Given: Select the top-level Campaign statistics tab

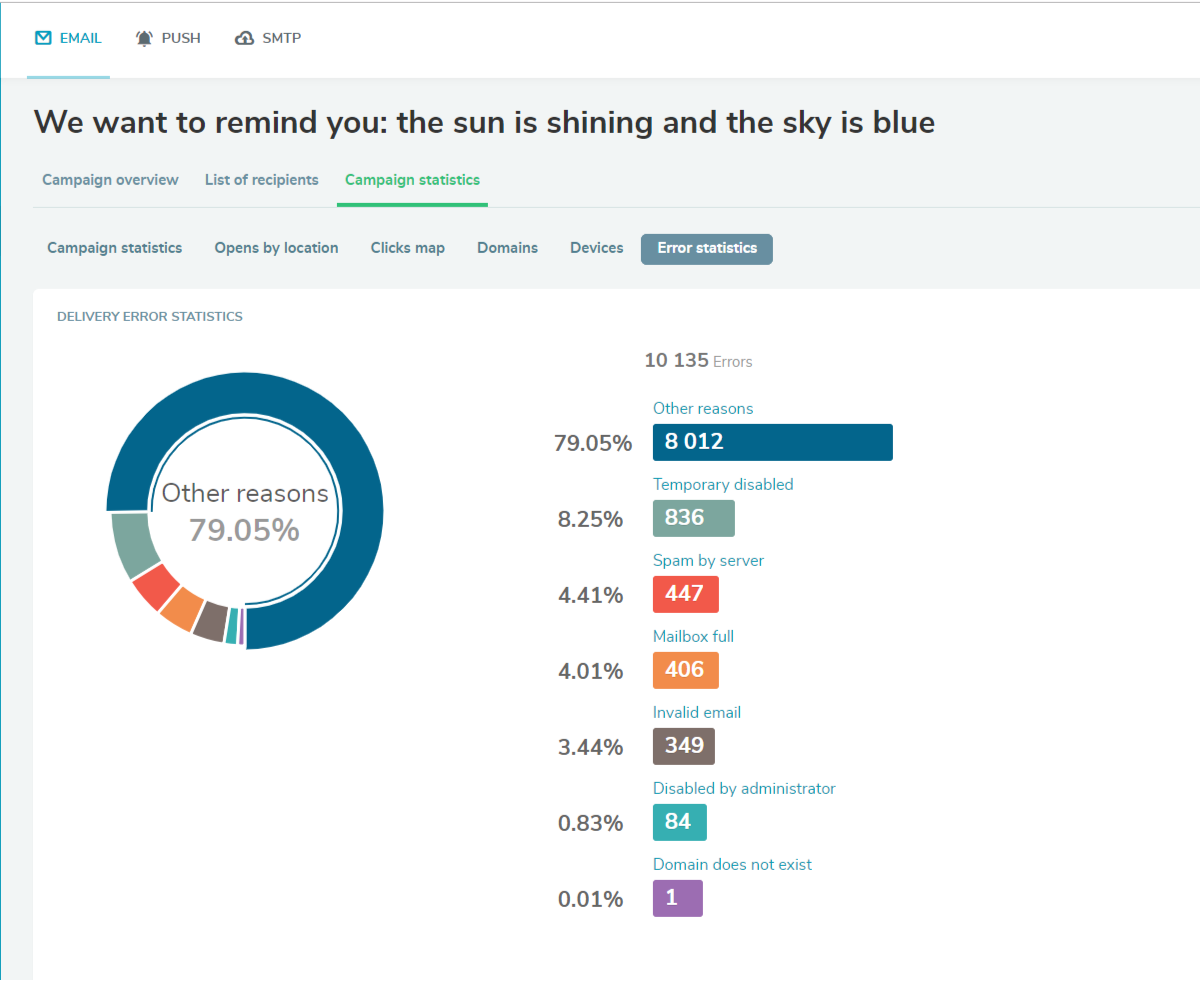Looking at the screenshot, I should (x=412, y=180).
